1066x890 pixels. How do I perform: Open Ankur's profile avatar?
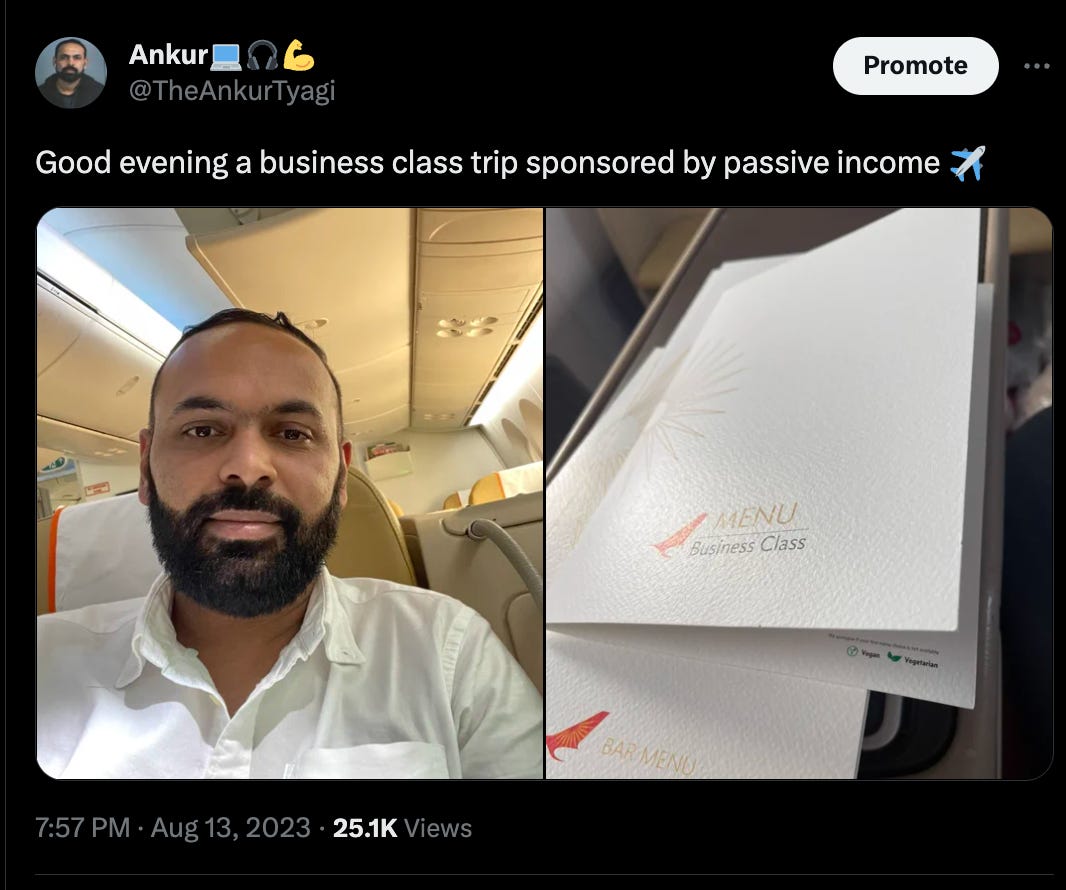point(71,73)
